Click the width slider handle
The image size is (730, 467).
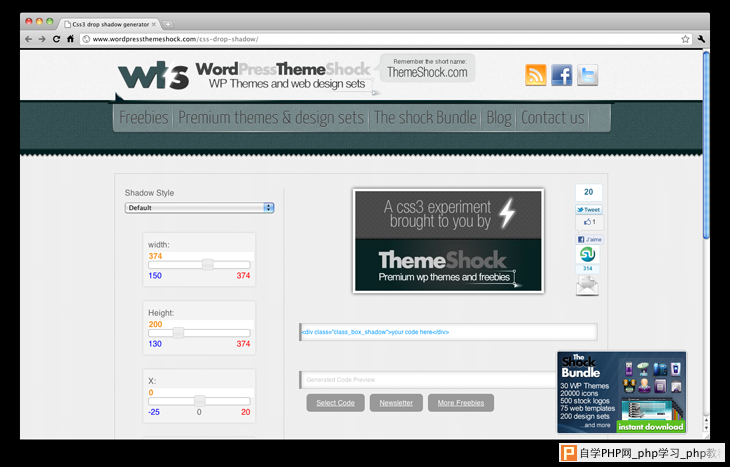point(208,264)
